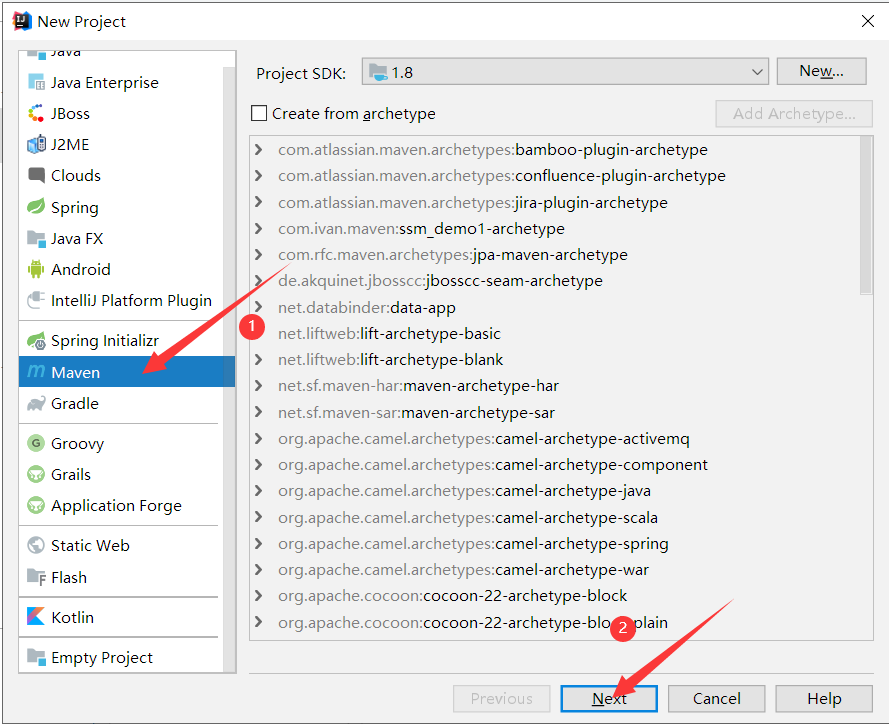Viewport: 889px width, 724px height.
Task: Click the Clouds speech-bubble icon
Action: tap(36, 175)
